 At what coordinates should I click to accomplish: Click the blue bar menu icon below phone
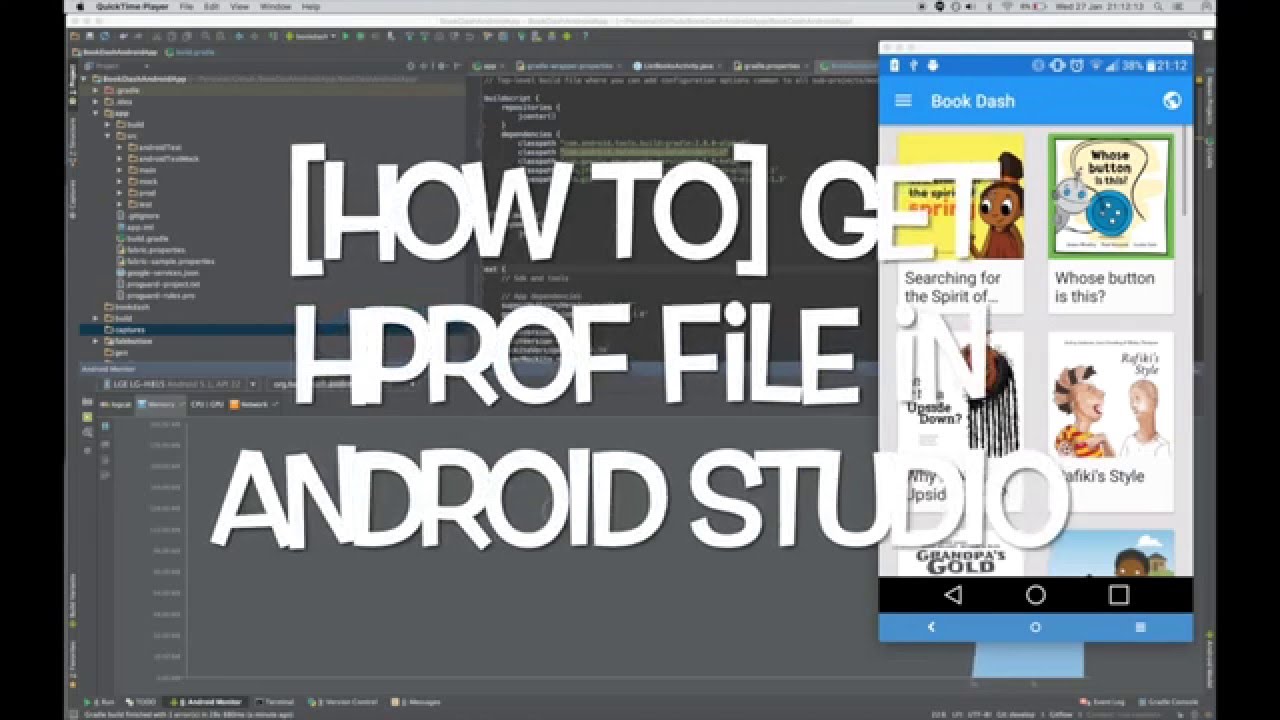pyautogui.click(x=1140, y=627)
